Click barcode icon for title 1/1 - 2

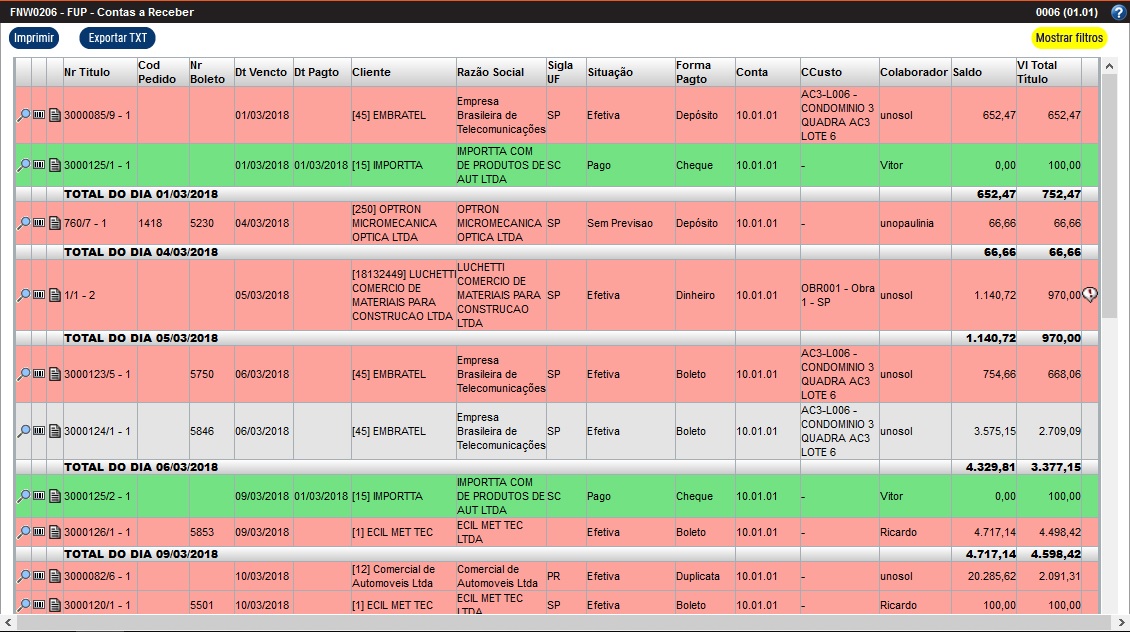39,295
